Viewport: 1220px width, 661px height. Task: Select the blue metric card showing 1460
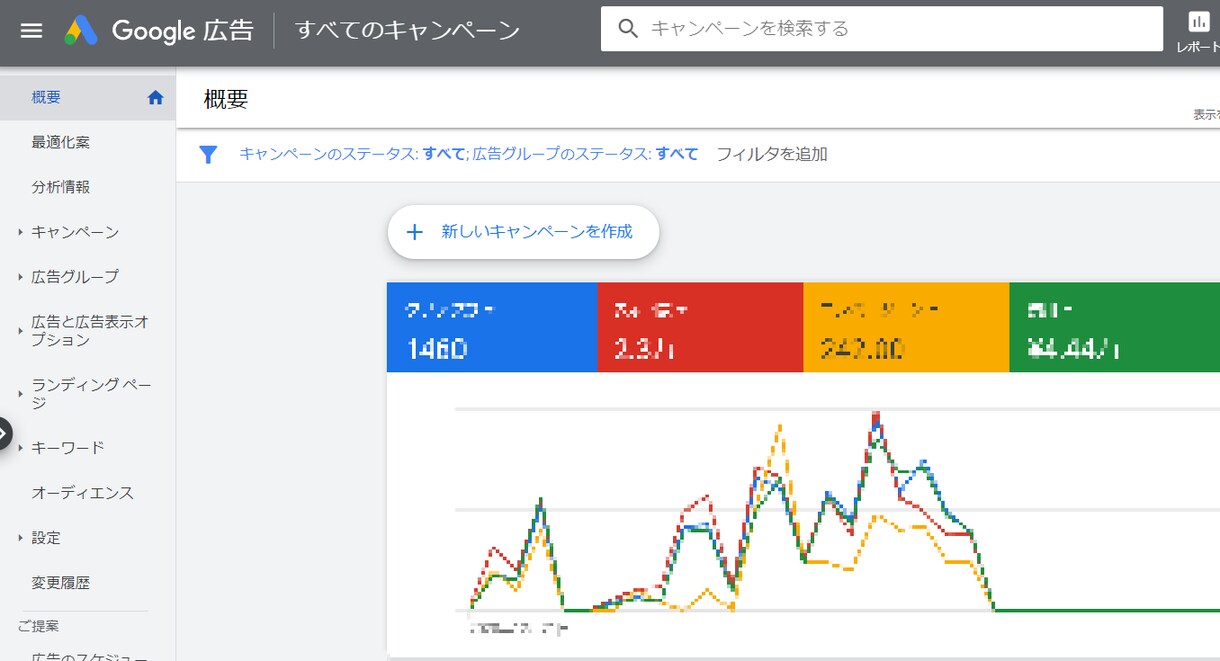(492, 327)
